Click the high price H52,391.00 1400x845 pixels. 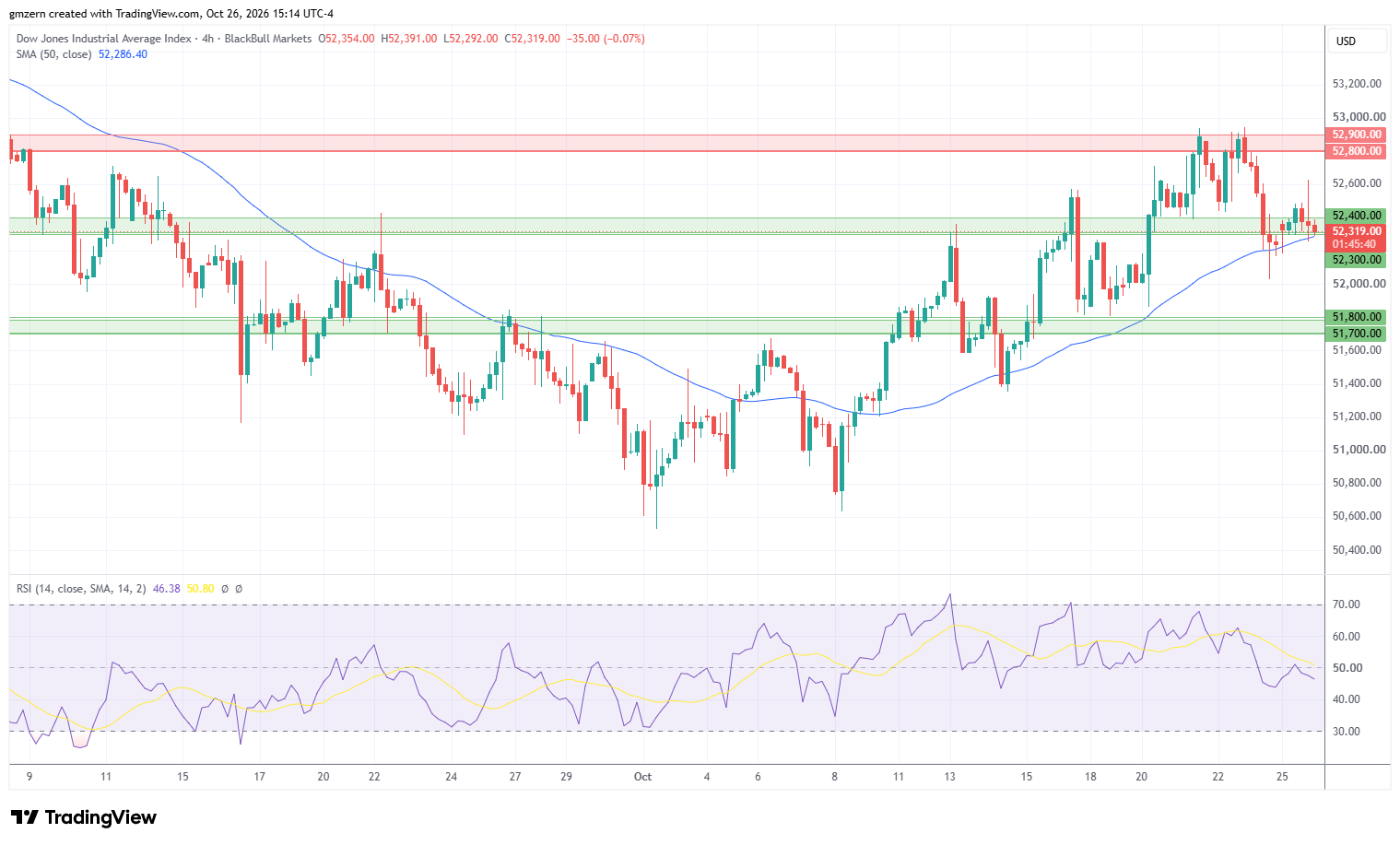coord(409,39)
